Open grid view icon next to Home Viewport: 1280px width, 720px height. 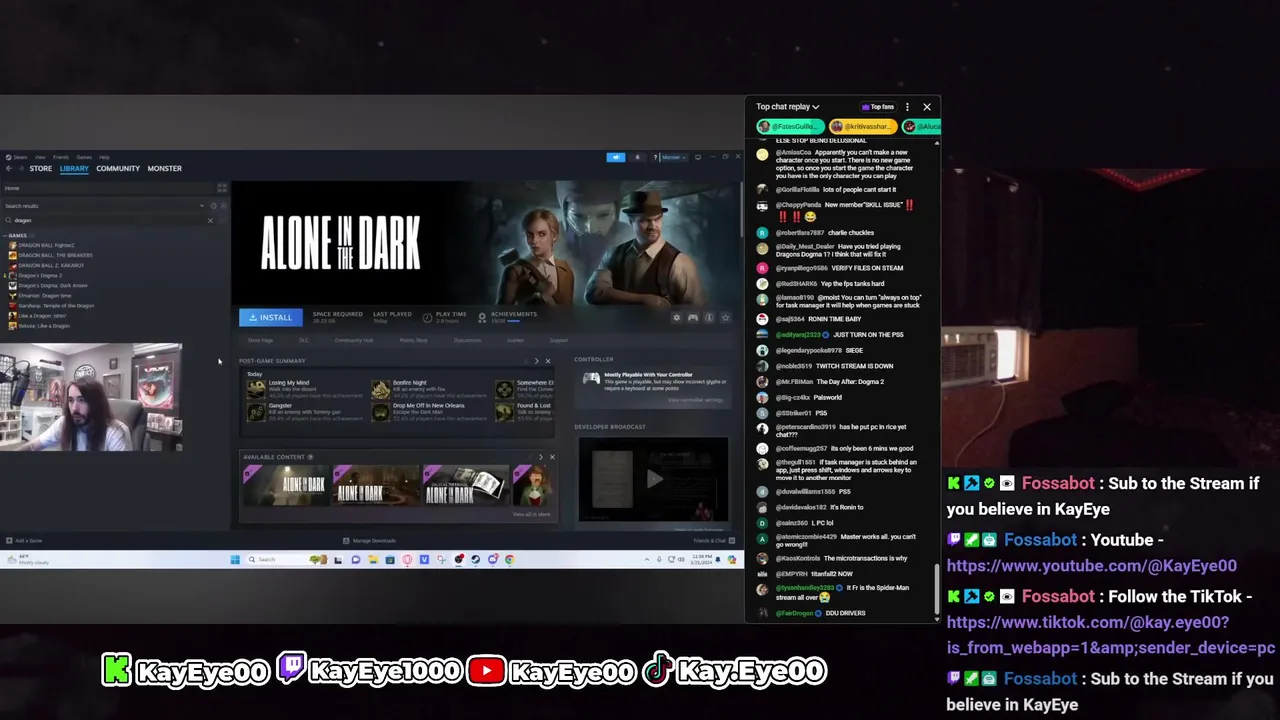tap(222, 188)
